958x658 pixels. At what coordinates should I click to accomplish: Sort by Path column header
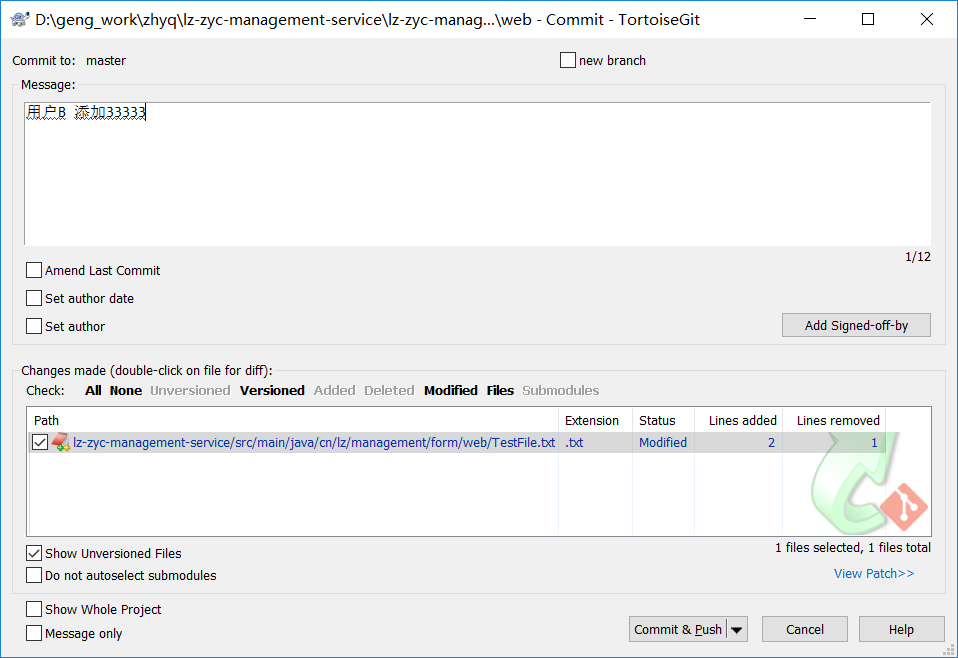[293, 420]
